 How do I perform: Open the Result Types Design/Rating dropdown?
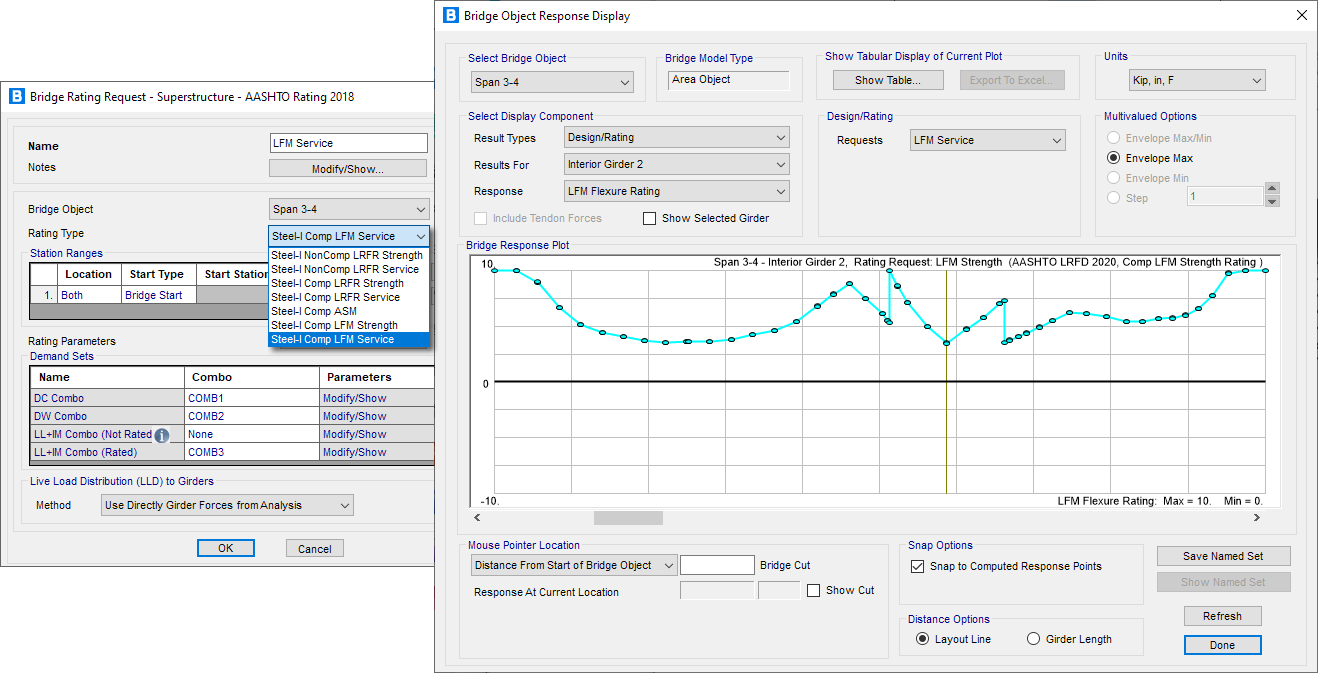point(676,138)
